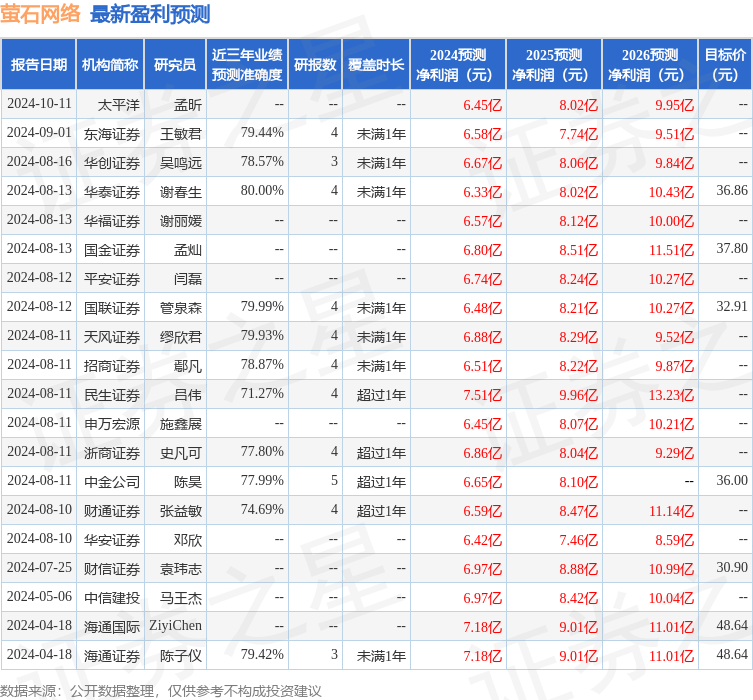Select institution 海通国际

point(111,627)
